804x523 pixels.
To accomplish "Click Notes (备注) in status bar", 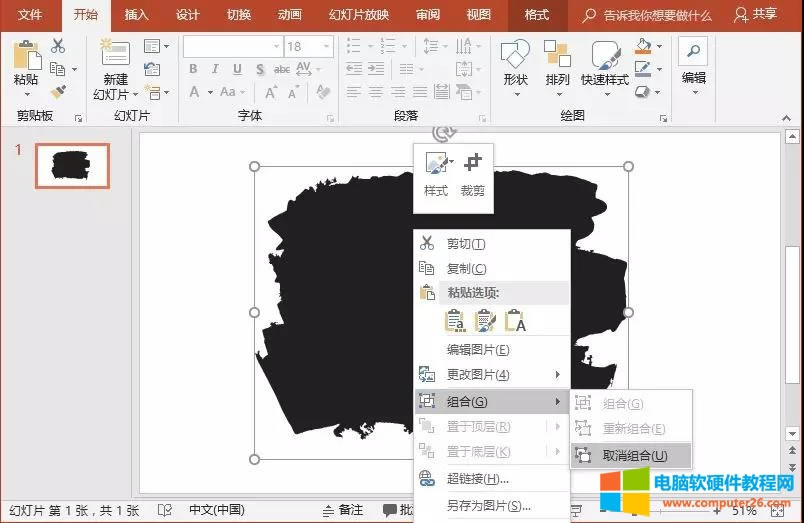I will 342,510.
